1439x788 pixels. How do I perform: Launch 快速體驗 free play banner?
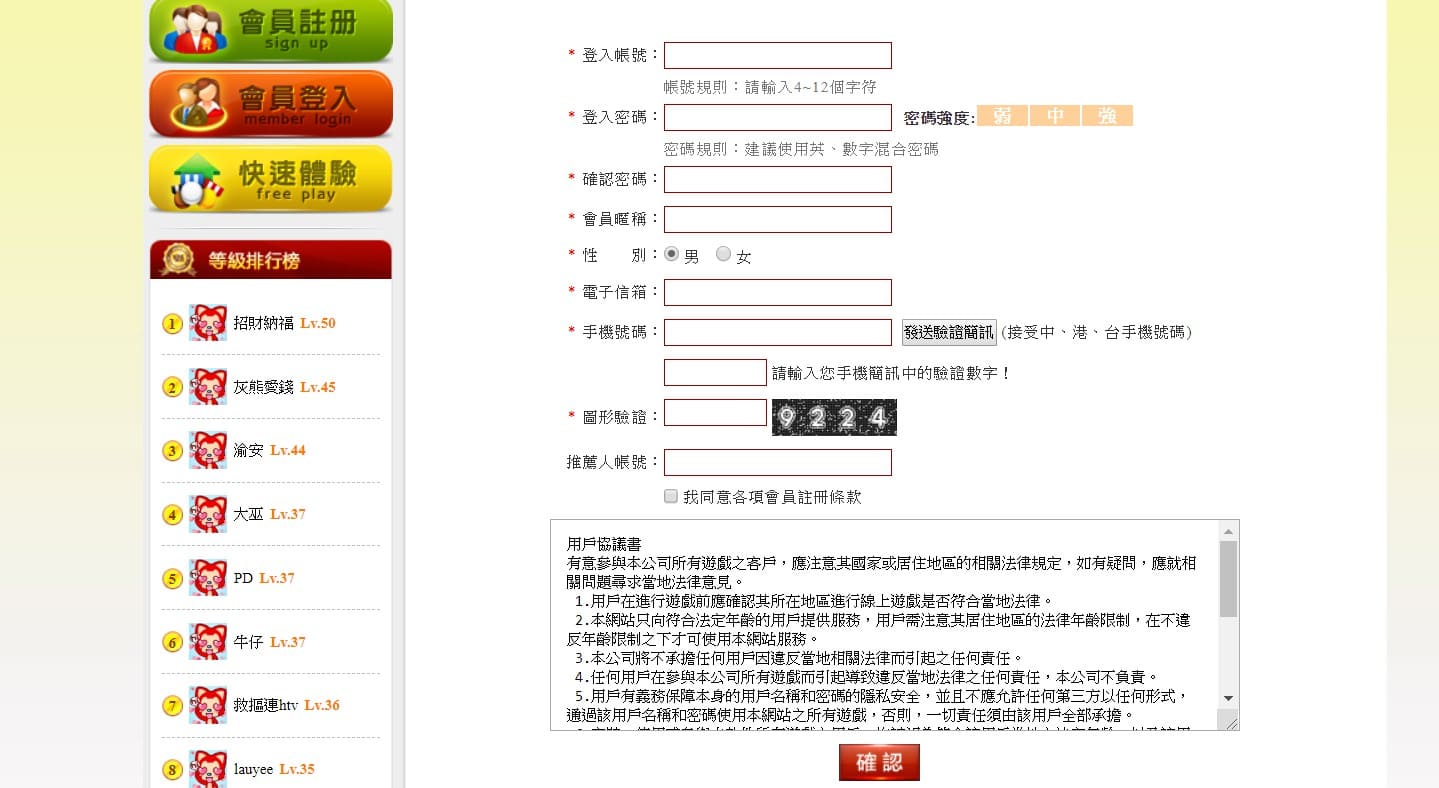point(271,179)
